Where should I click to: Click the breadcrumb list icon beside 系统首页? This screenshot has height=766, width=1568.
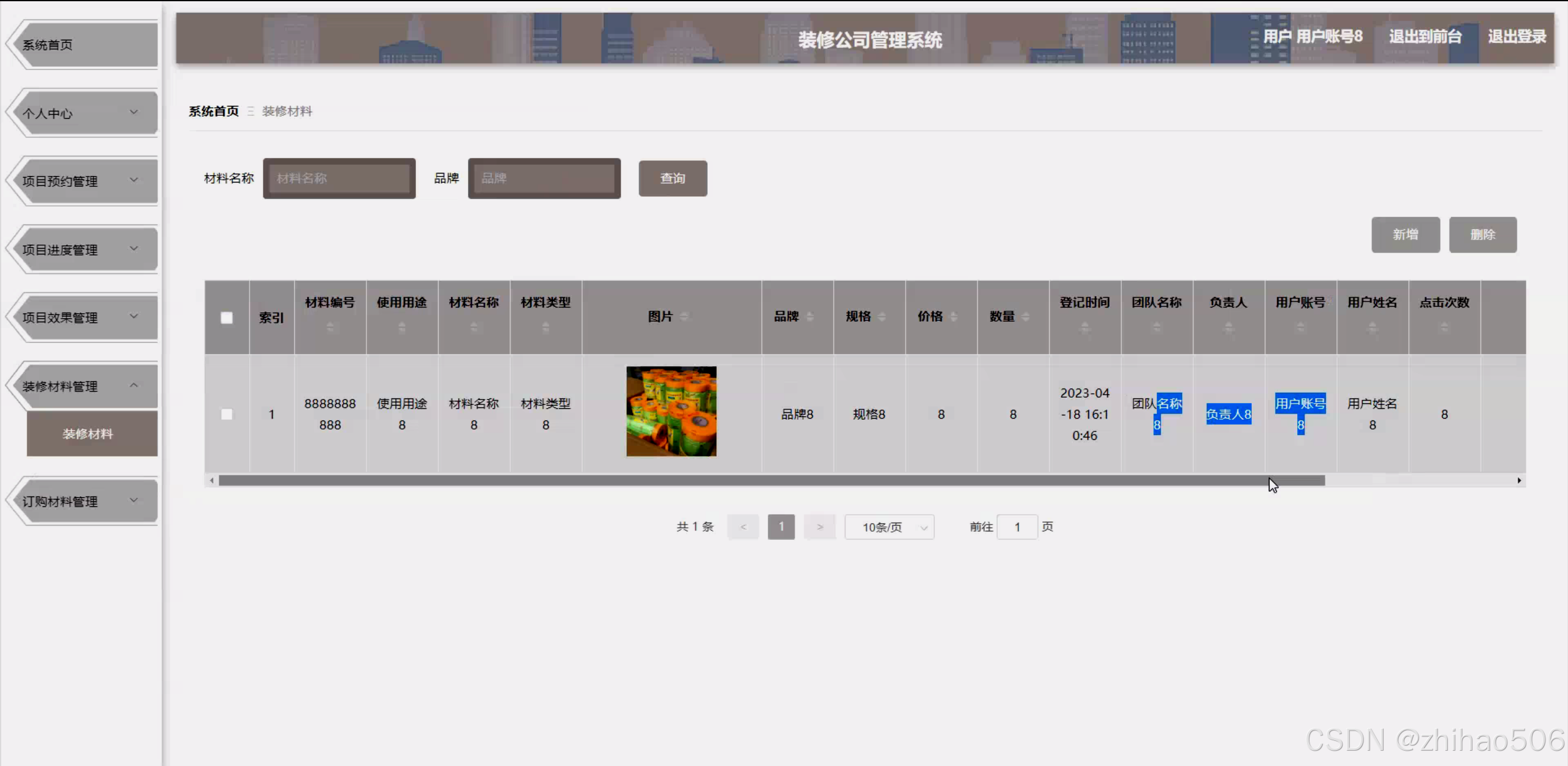point(251,111)
